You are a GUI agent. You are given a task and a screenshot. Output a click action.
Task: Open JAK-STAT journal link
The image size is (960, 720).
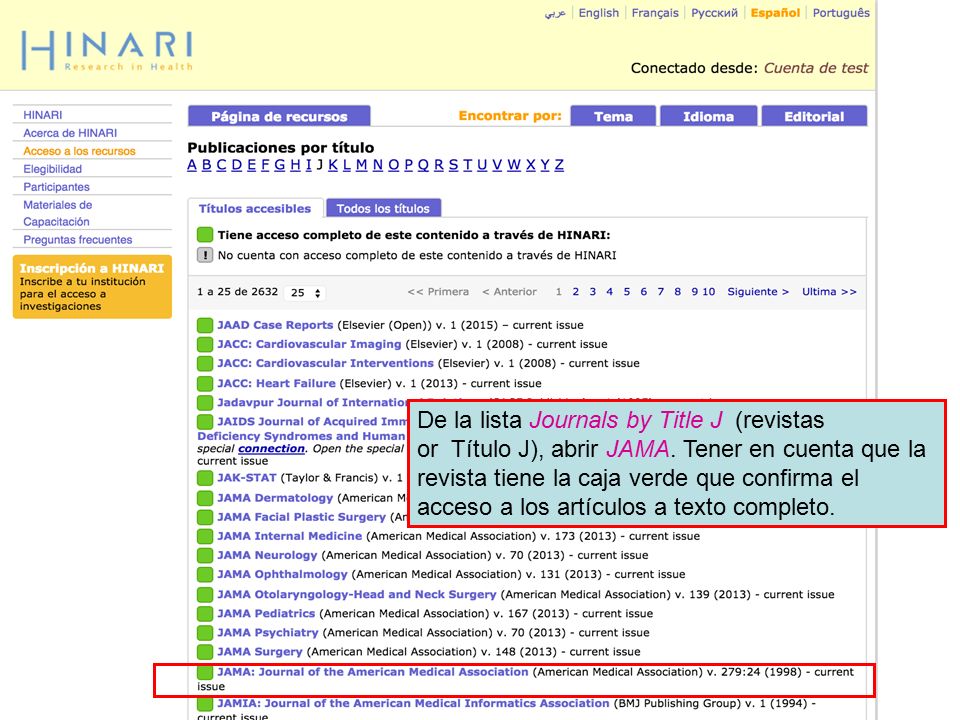tap(247, 478)
